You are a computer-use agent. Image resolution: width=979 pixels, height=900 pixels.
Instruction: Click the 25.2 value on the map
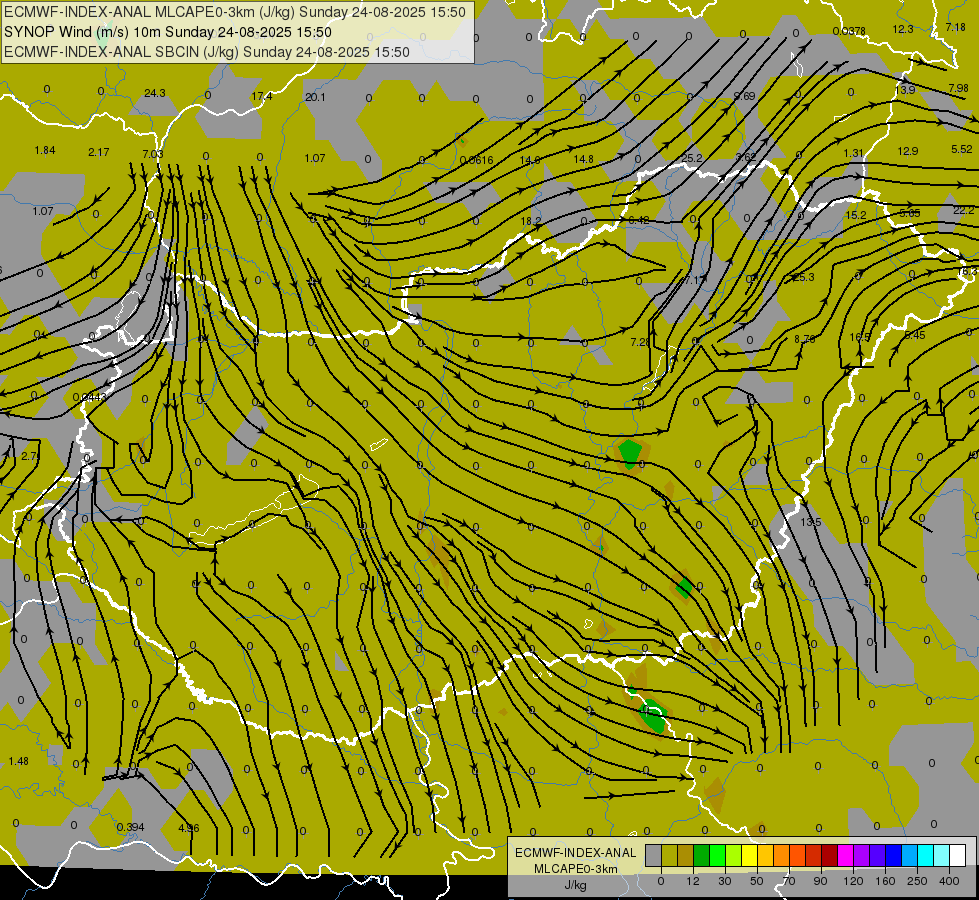692,158
